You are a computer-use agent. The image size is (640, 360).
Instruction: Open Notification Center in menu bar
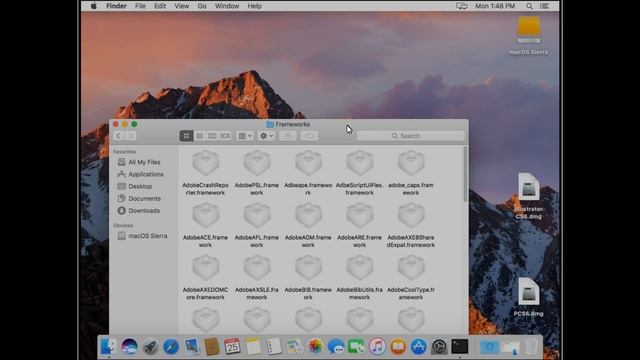[x=544, y=6]
